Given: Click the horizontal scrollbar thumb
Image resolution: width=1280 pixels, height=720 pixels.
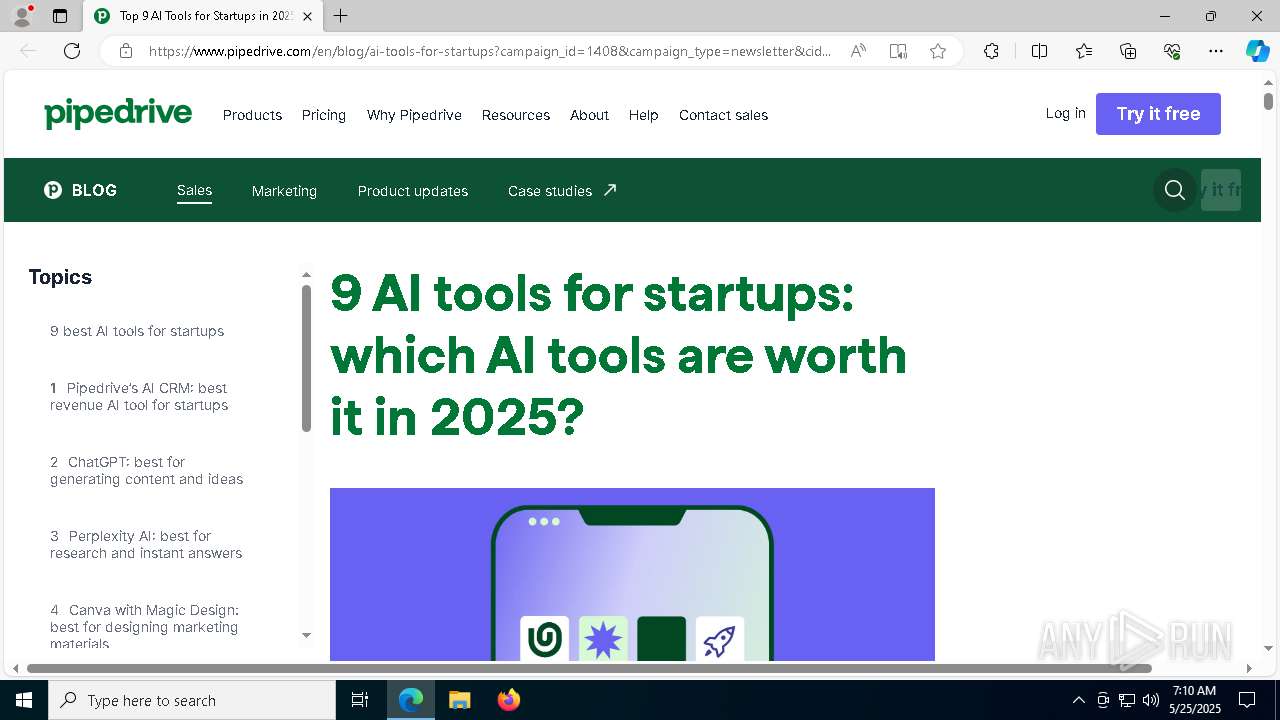Looking at the screenshot, I should 589,668.
